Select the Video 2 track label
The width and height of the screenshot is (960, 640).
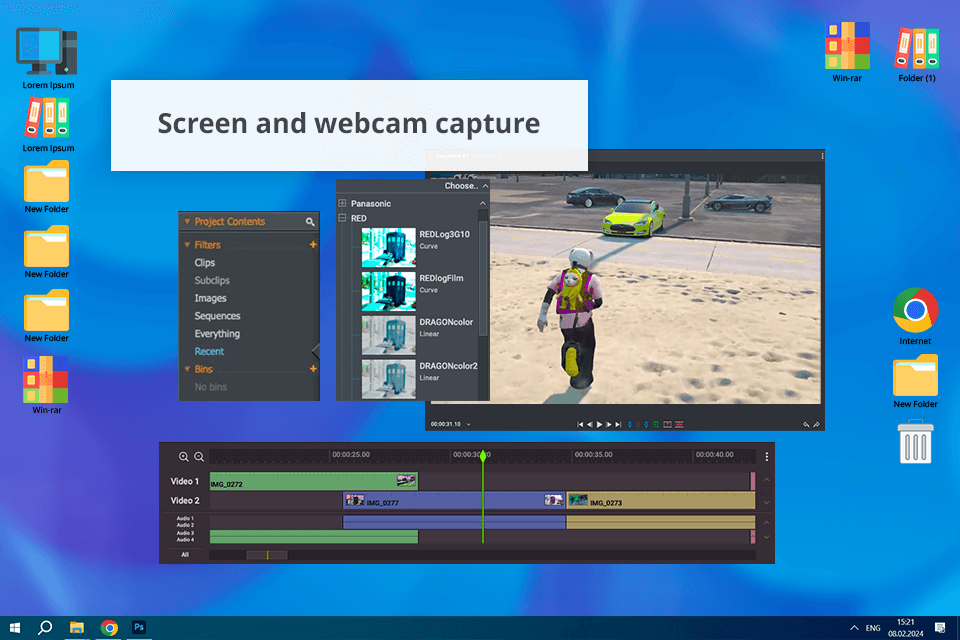click(x=184, y=500)
